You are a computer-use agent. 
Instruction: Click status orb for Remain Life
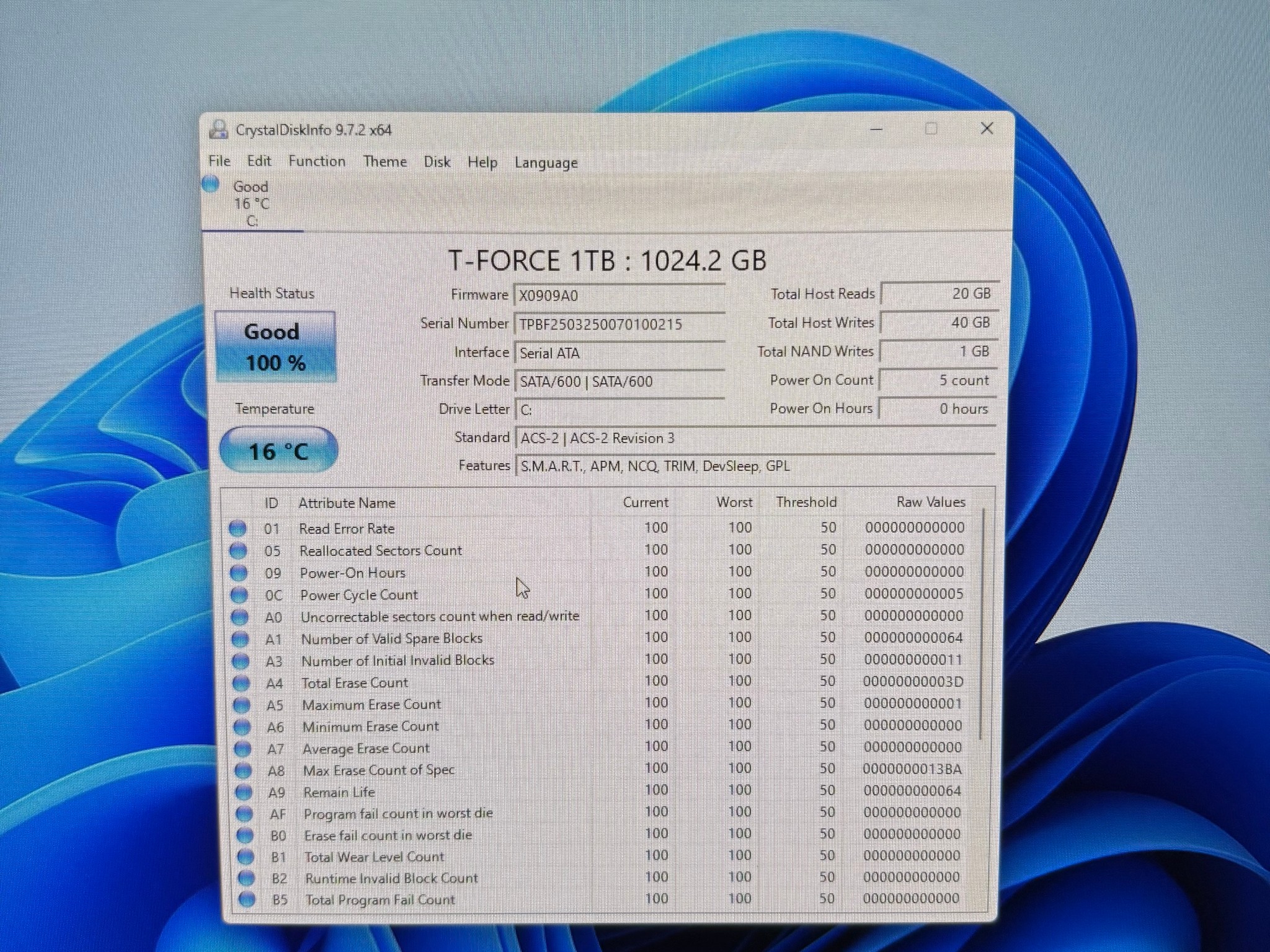244,792
